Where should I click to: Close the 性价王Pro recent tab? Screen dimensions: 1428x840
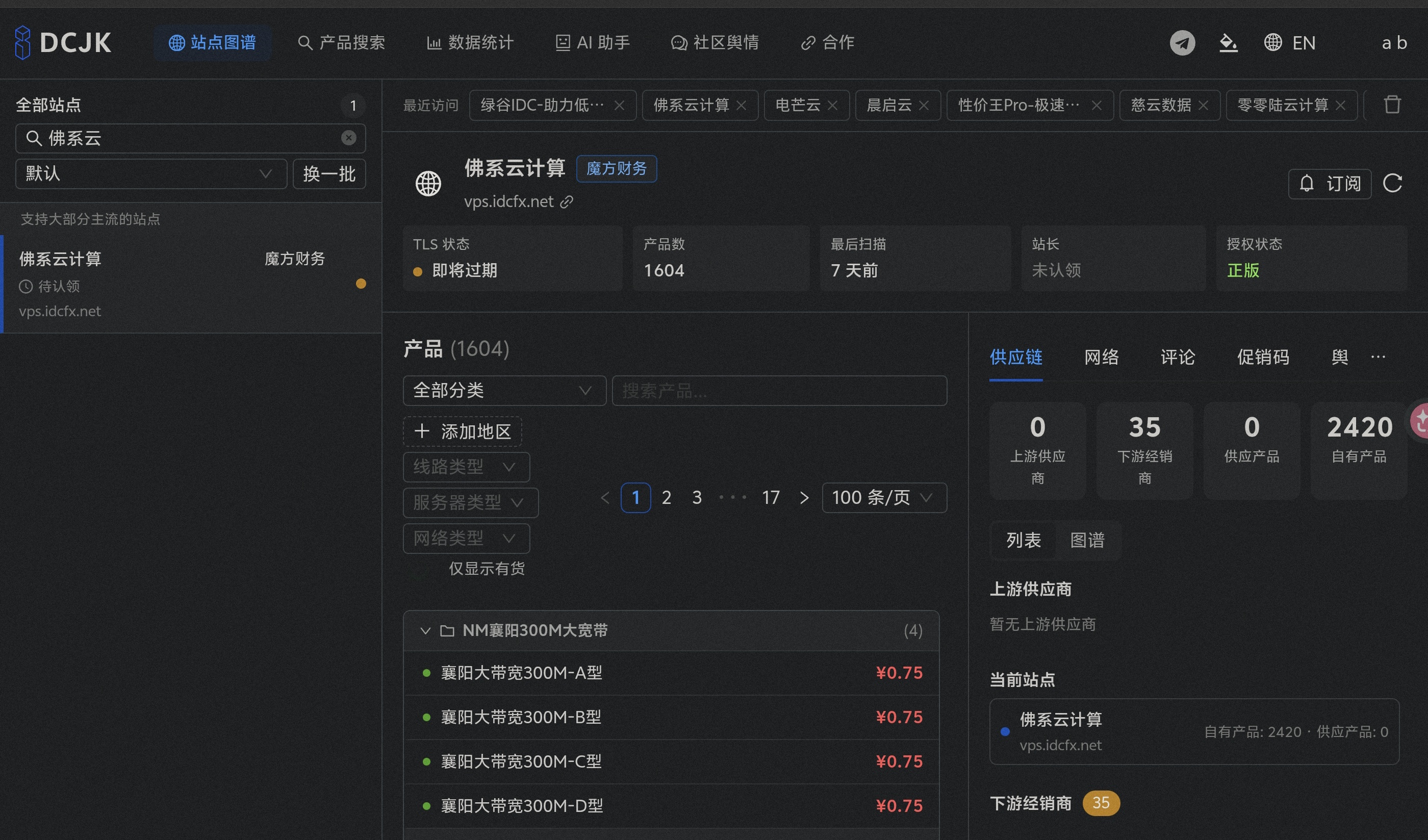click(1096, 106)
